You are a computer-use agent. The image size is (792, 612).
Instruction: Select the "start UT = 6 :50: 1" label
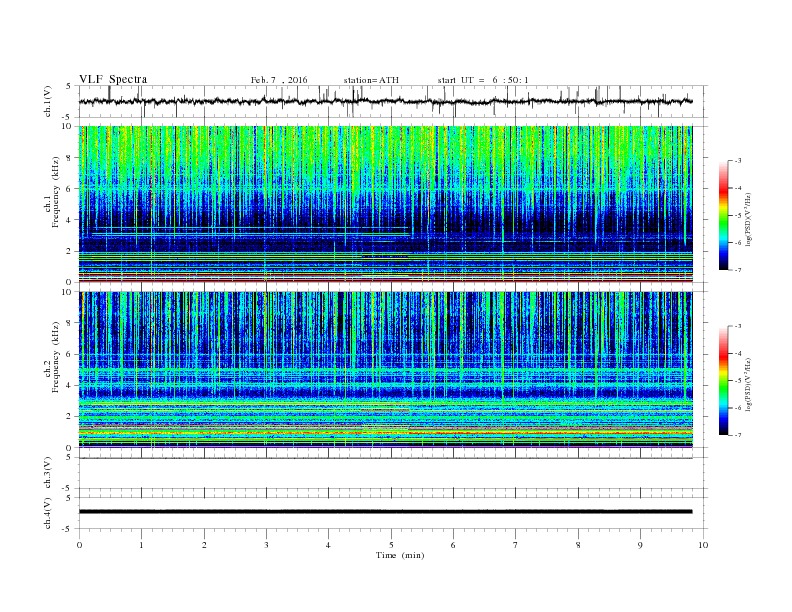[x=483, y=80]
